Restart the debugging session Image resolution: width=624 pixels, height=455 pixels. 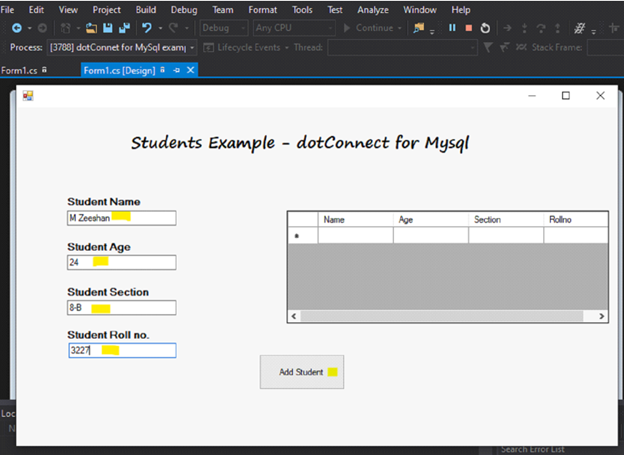point(485,28)
